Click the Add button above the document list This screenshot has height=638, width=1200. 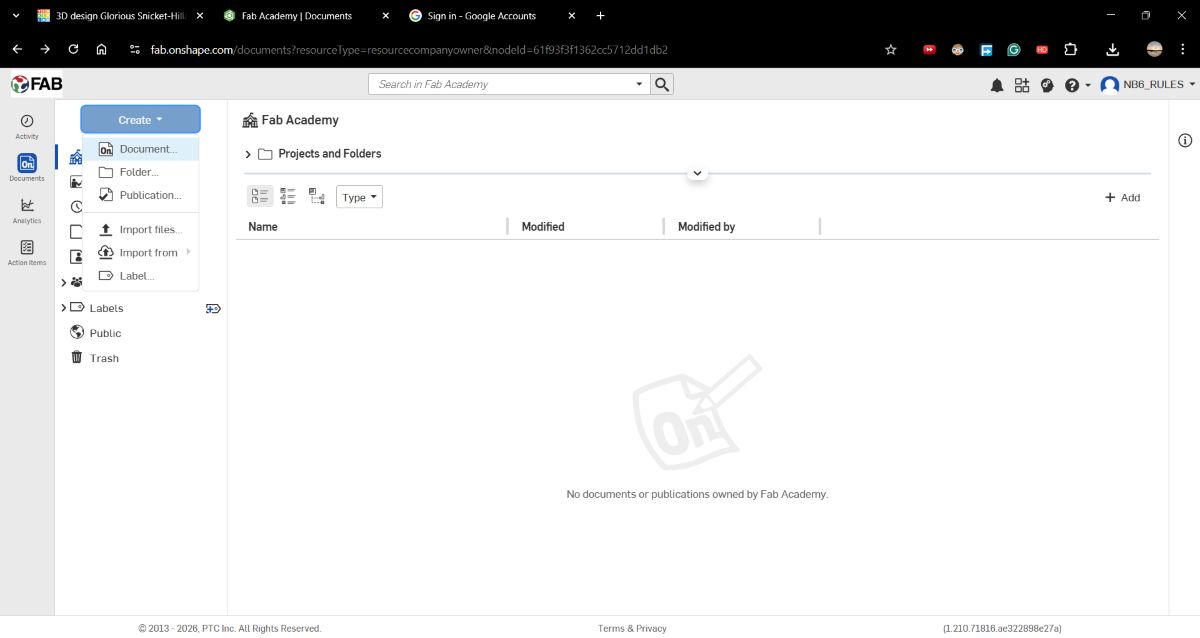(1122, 197)
